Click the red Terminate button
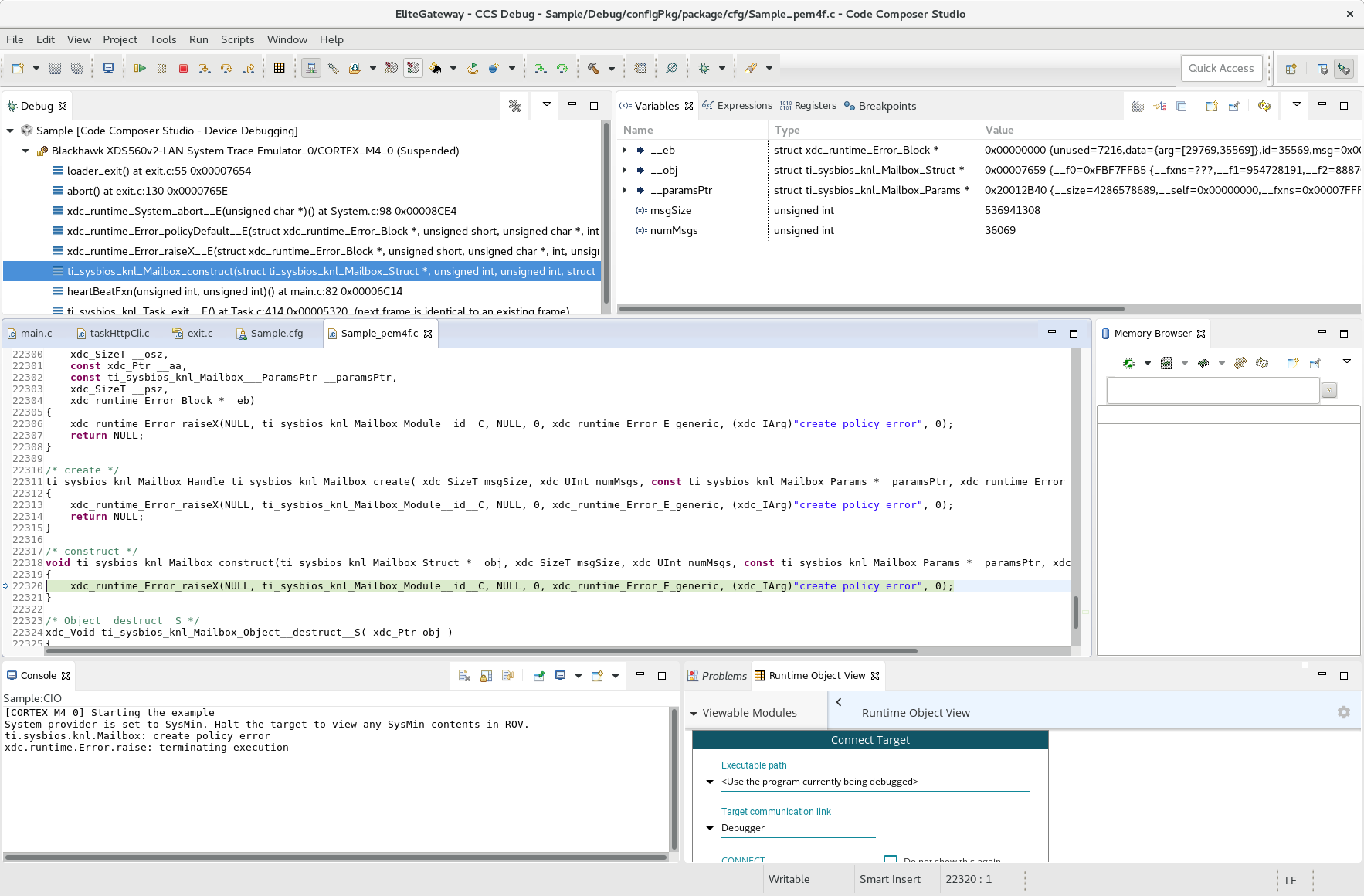Viewport: 1364px width, 896px height. coord(183,68)
